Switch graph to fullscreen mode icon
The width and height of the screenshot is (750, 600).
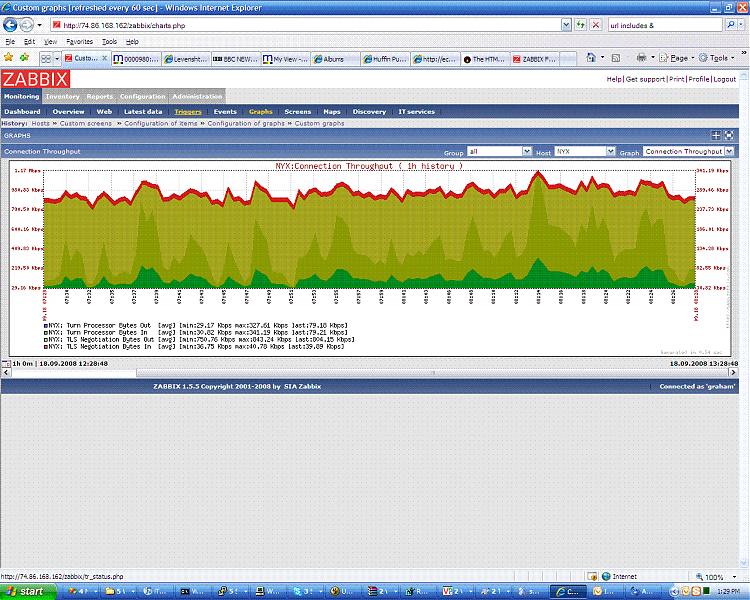[730, 134]
